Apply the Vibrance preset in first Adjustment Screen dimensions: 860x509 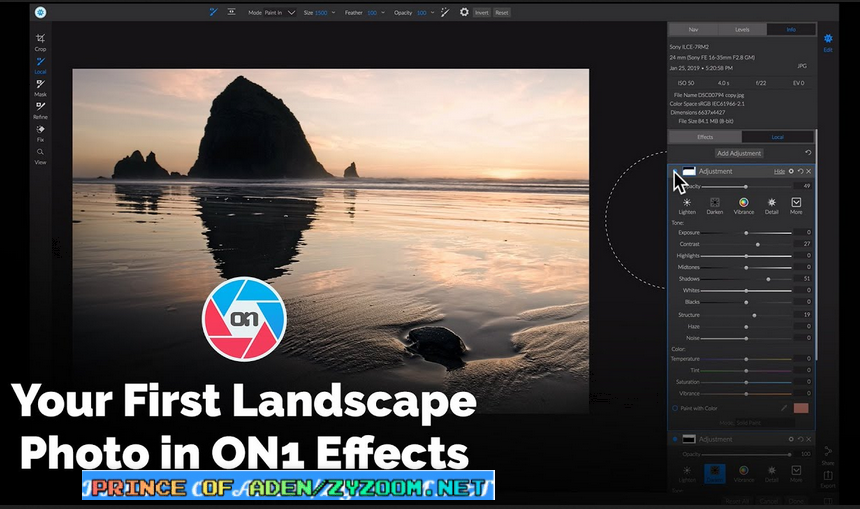(x=744, y=206)
